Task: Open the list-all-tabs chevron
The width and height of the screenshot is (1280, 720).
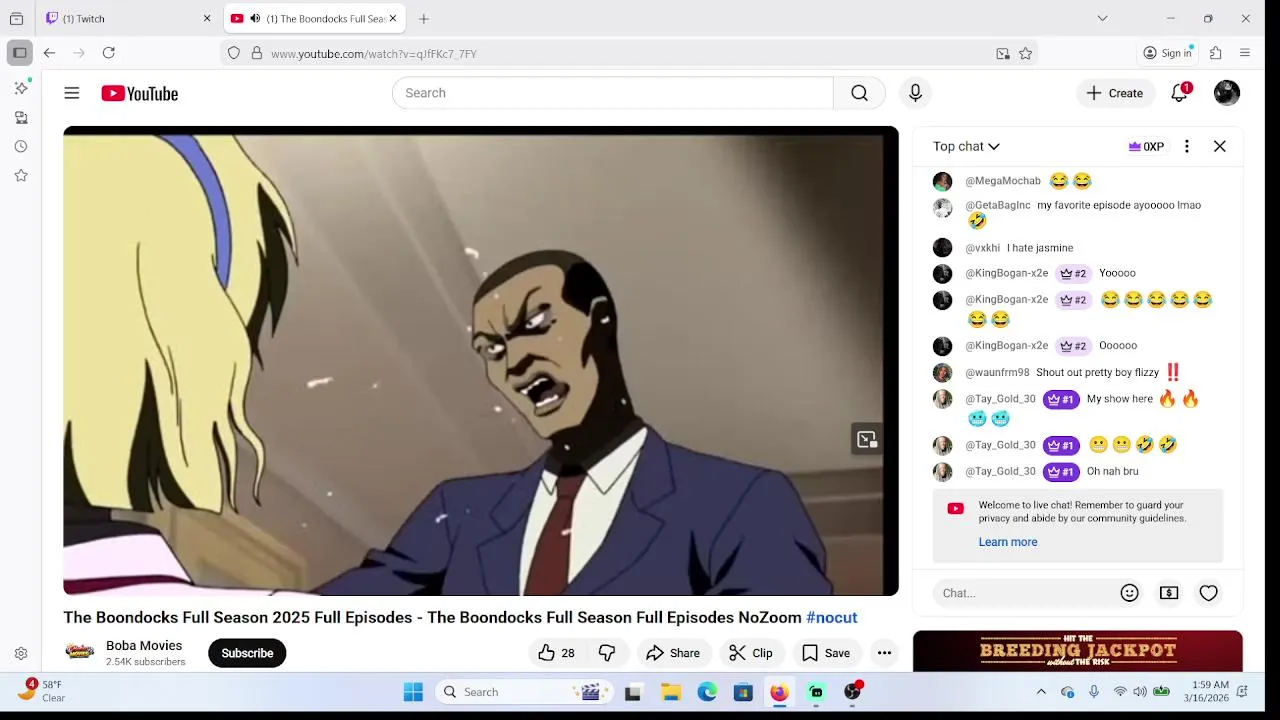Action: [1102, 18]
